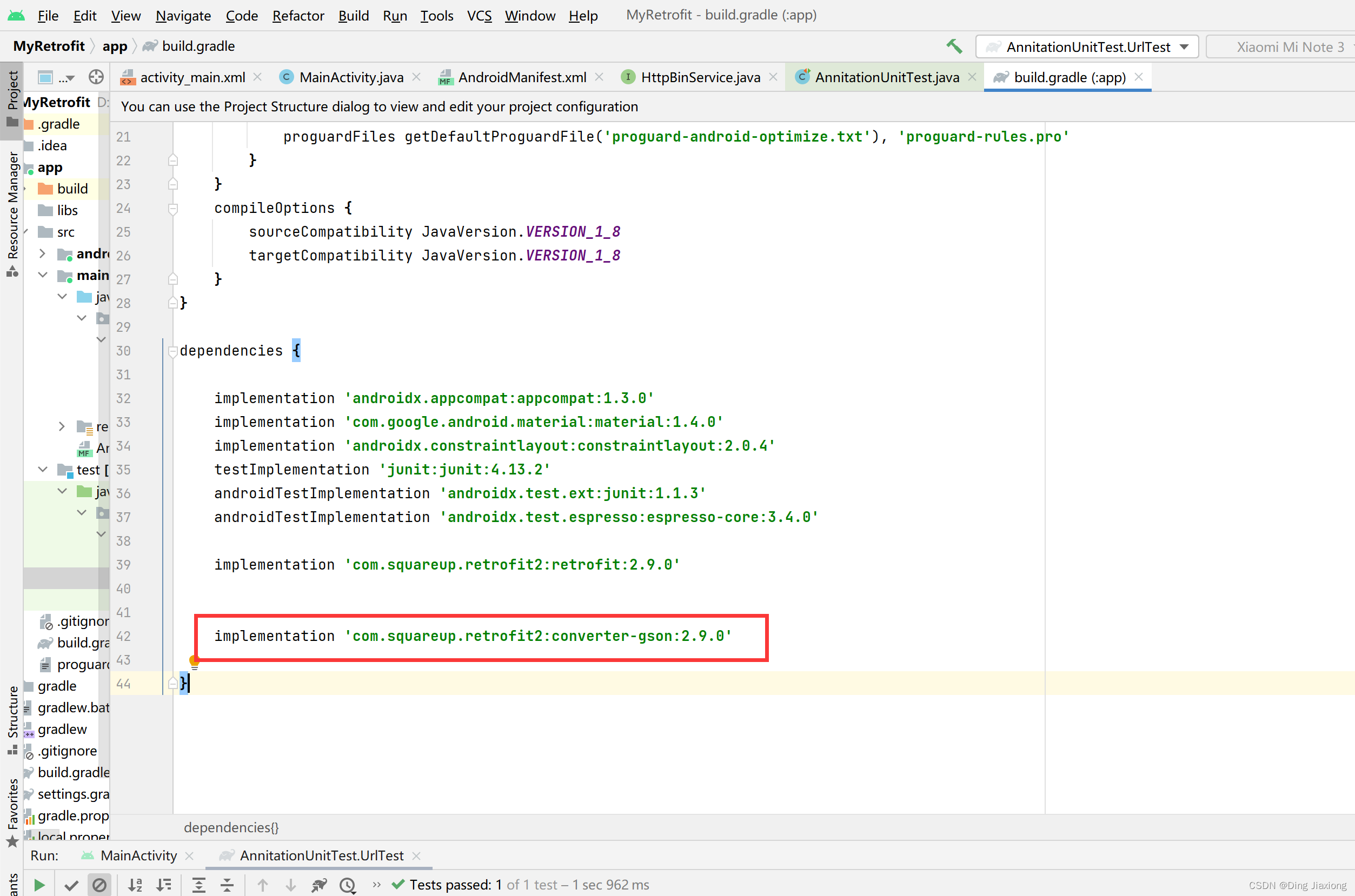This screenshot has height=896, width=1355.
Task: Close the MainActivity run tab
Action: pos(189,855)
